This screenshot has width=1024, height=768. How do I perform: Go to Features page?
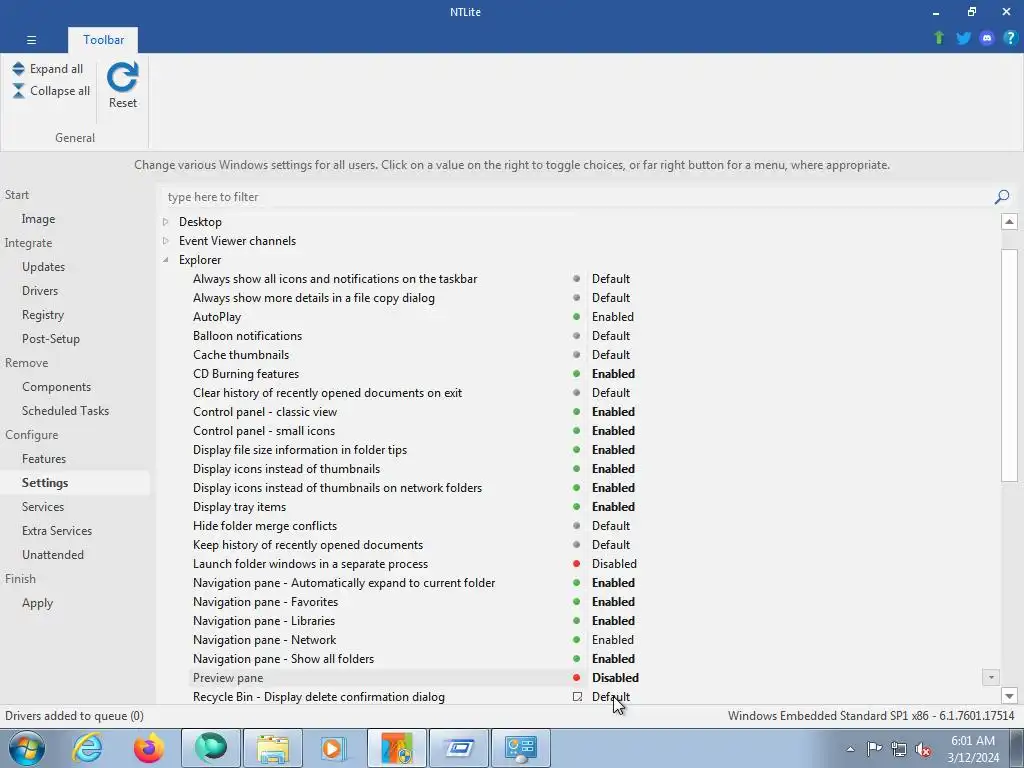click(x=44, y=458)
